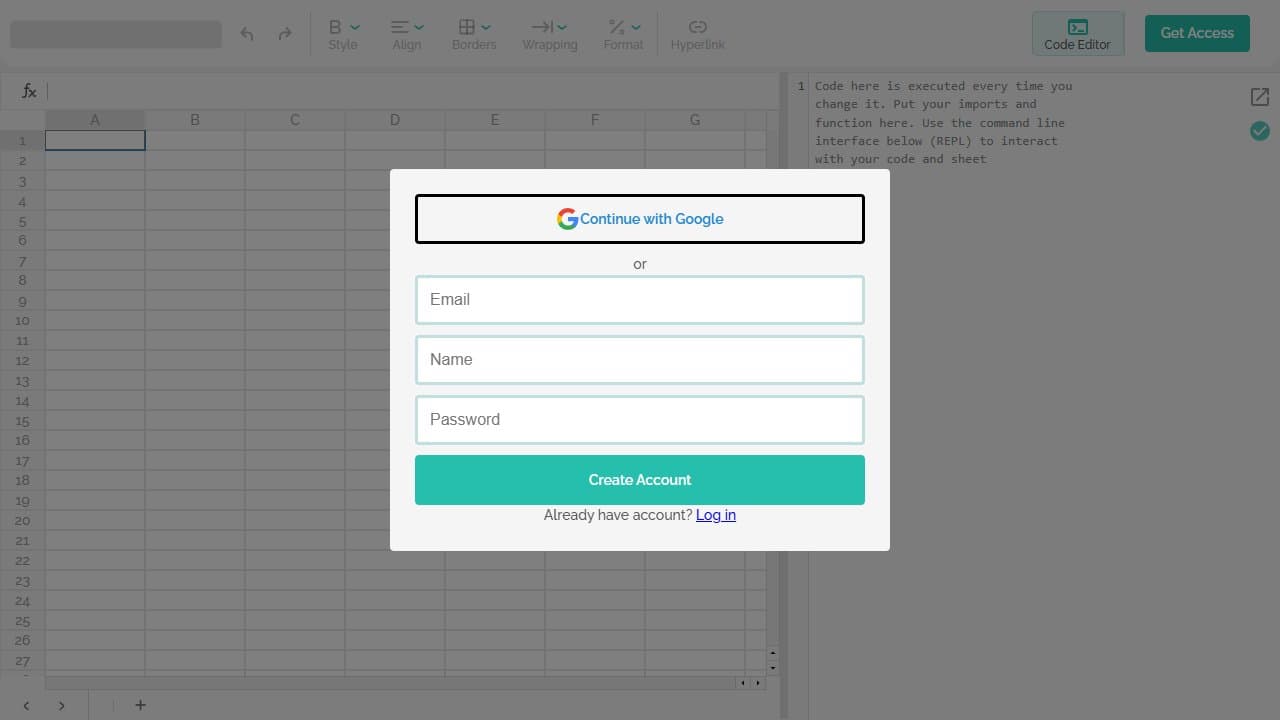Open the Align dropdown
The height and width of the screenshot is (720, 1280).
[x=407, y=34]
